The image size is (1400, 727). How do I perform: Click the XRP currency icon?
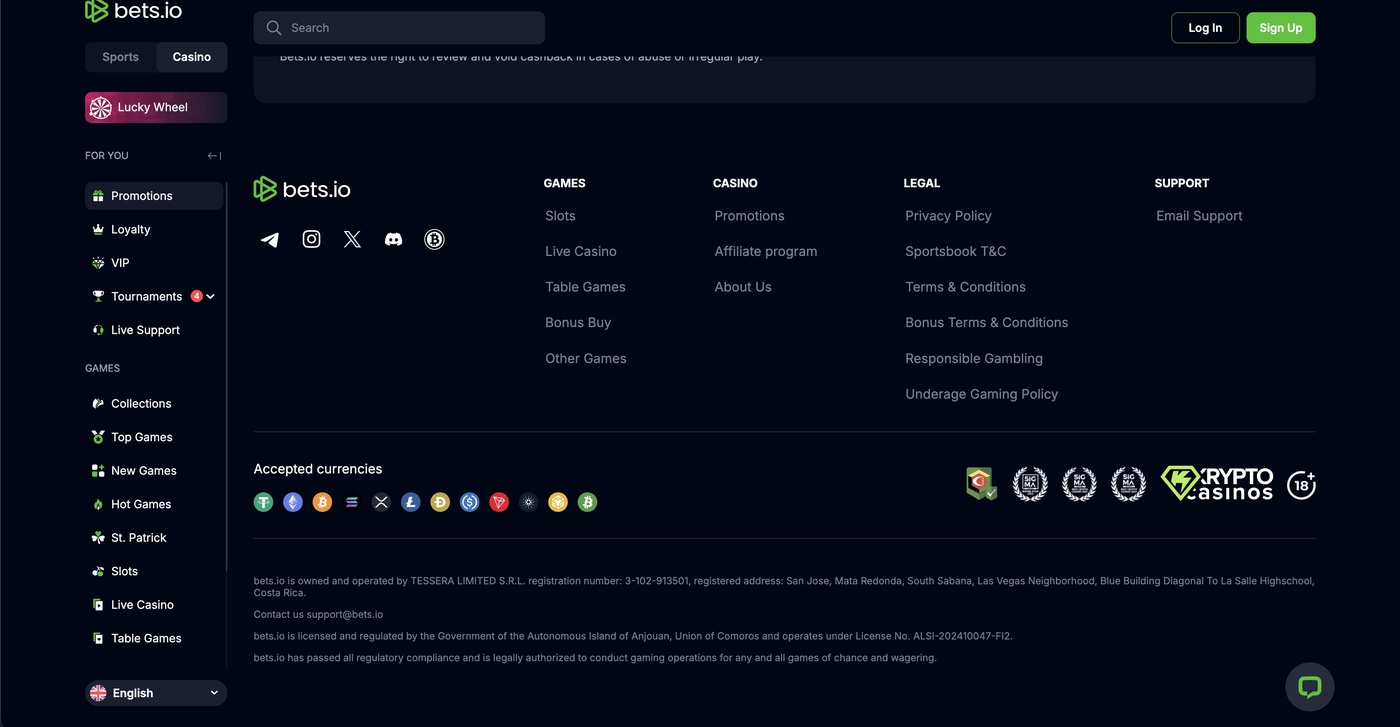381,502
